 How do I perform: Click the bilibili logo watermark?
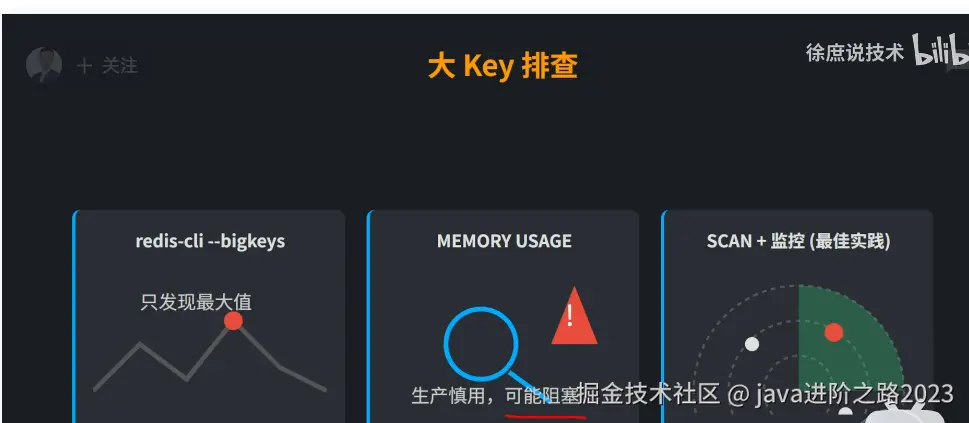[x=941, y=52]
